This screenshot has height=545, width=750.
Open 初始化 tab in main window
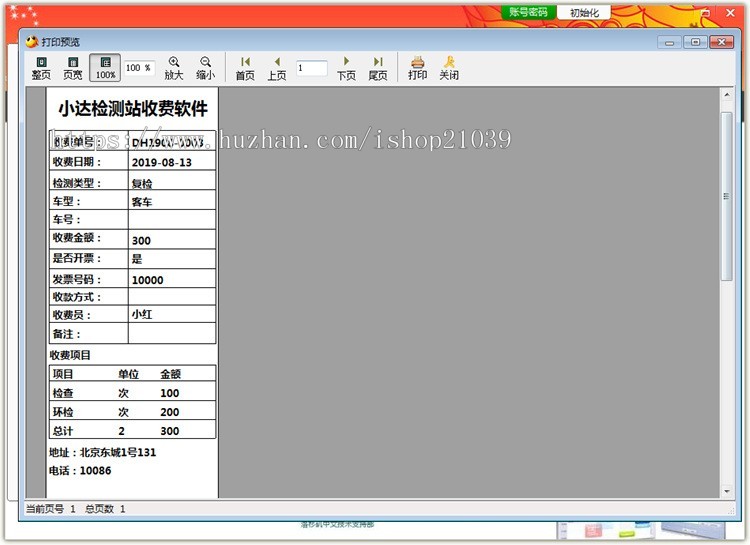click(584, 12)
